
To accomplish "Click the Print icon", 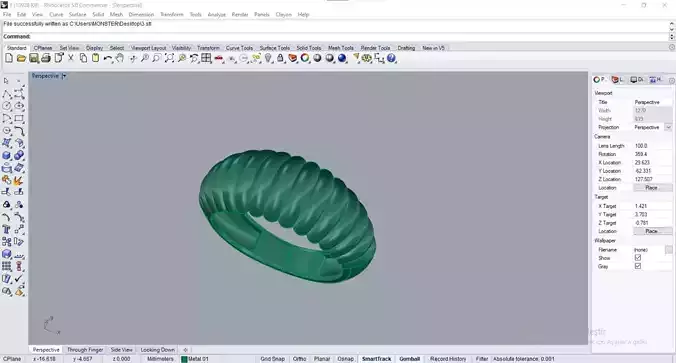I will (46, 58).
